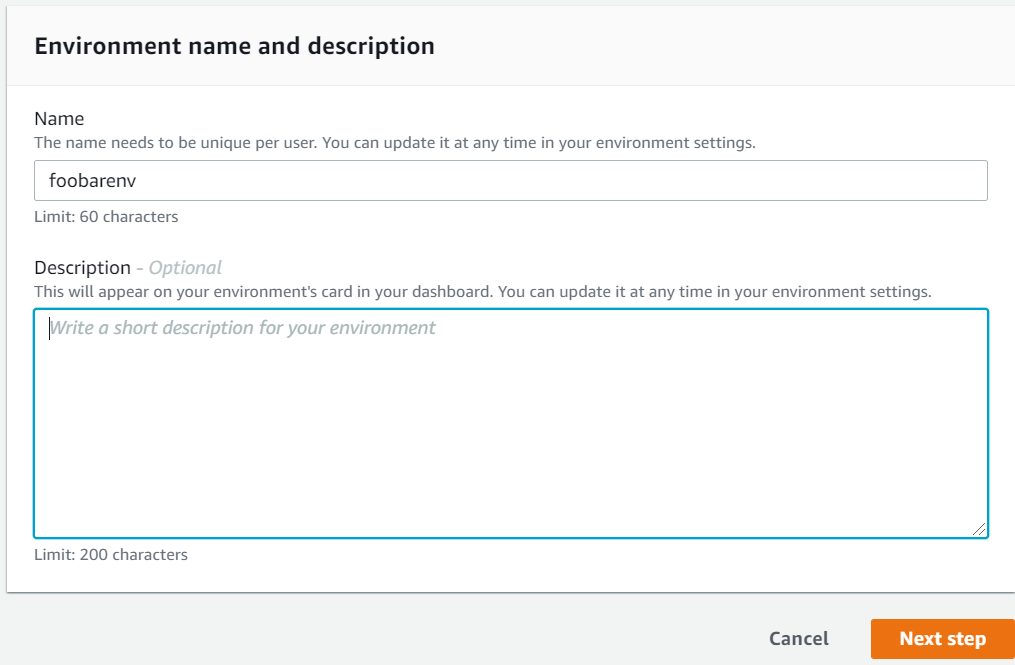Click the italic 'Optional' text

click(x=185, y=267)
